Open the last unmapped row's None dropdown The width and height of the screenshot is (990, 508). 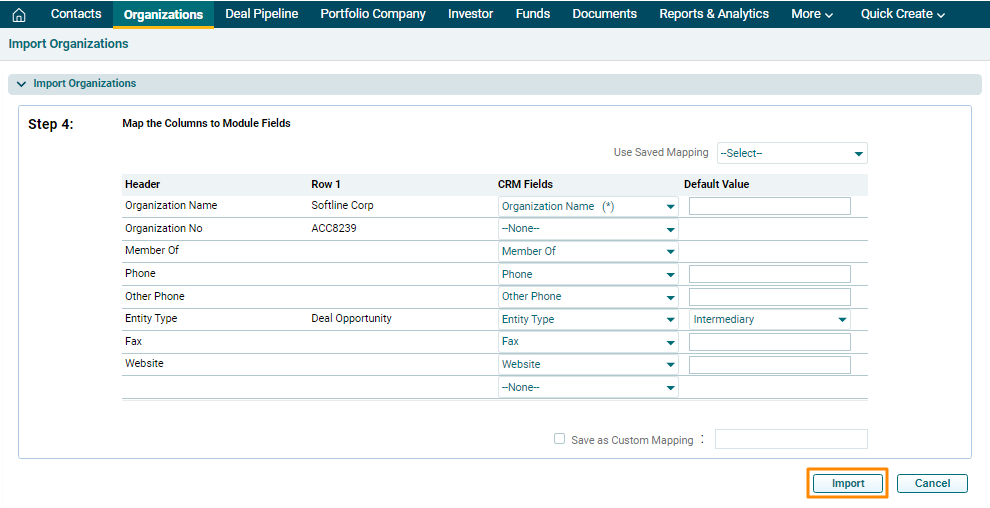coord(588,388)
